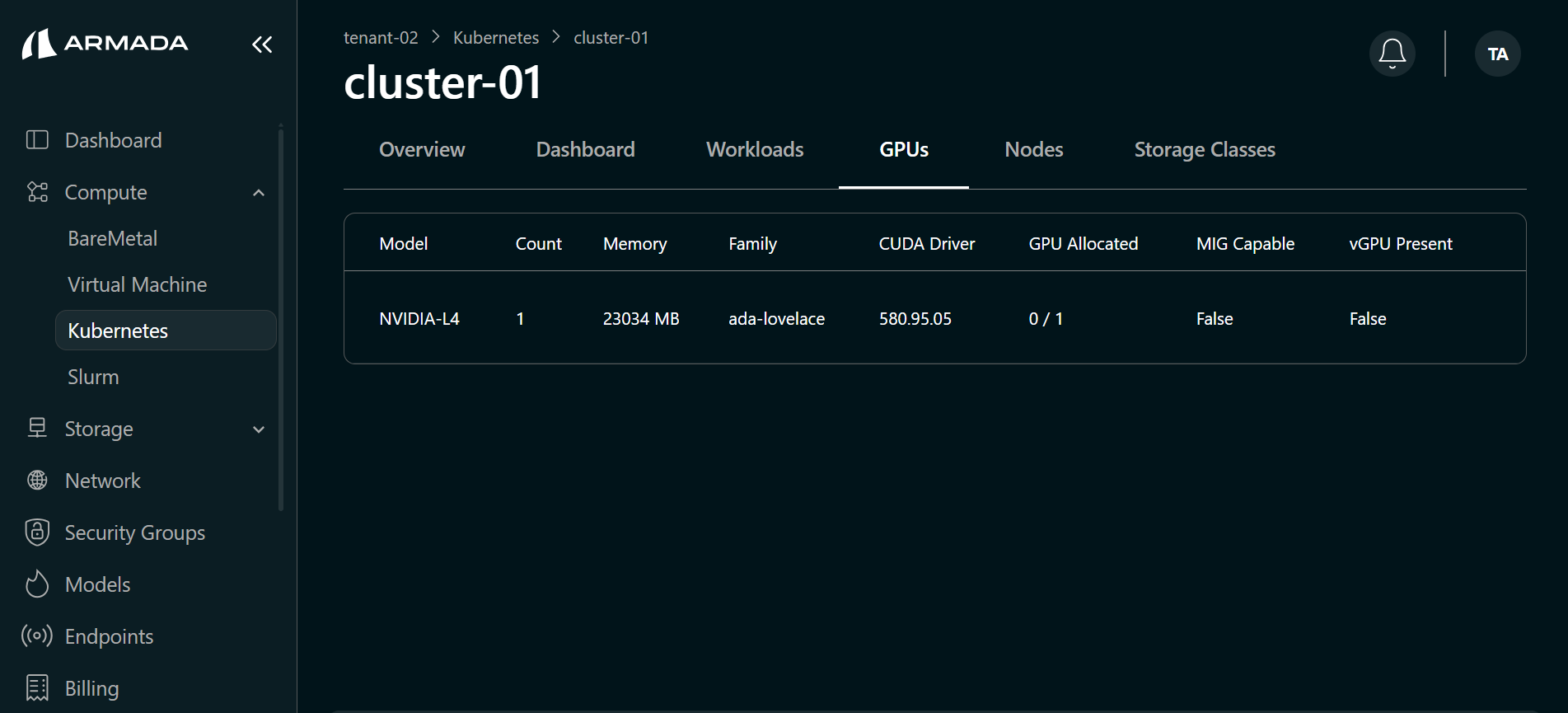Viewport: 1568px width, 713px height.
Task: Click the Endpoints broadcast icon
Action: click(37, 636)
